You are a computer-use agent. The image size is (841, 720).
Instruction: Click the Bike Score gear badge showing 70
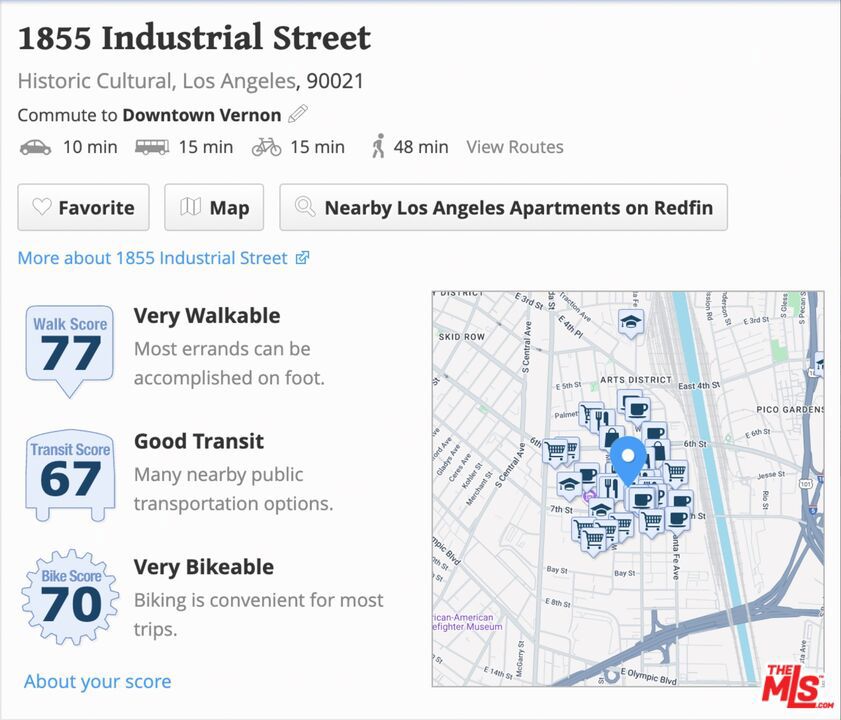tap(68, 596)
